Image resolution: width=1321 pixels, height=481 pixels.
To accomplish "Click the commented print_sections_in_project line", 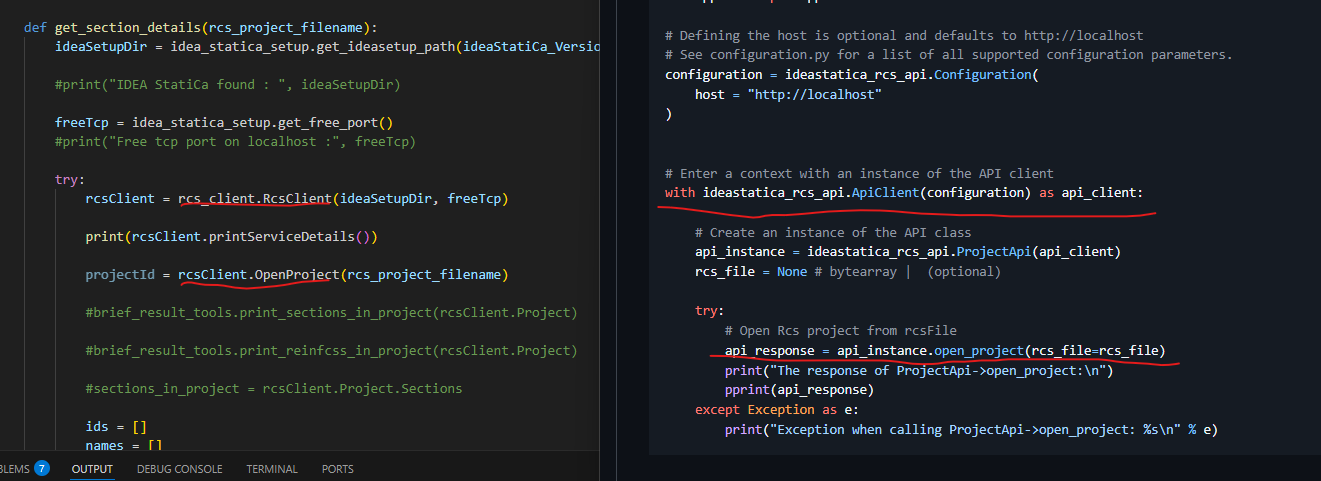I will [x=330, y=313].
